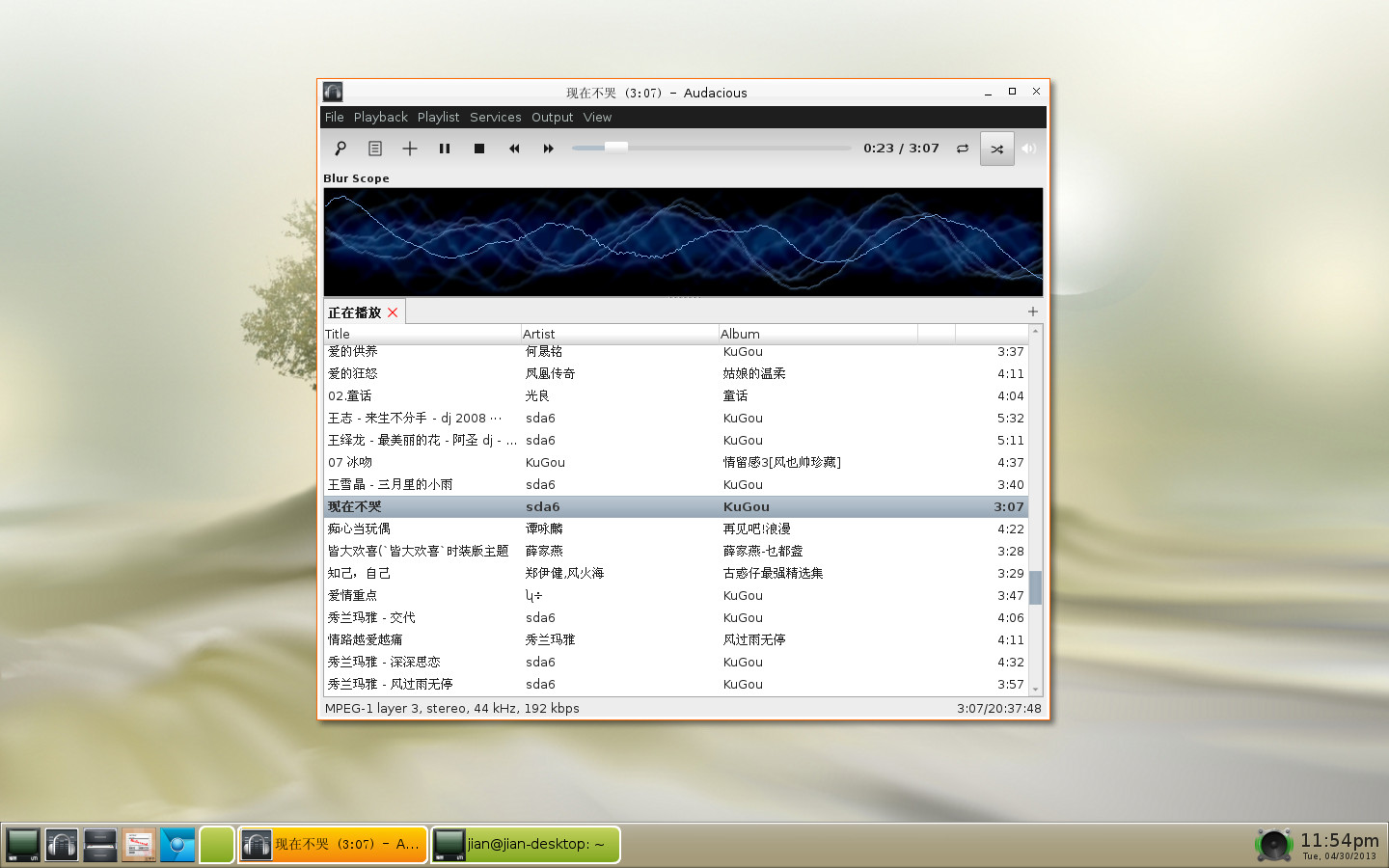Open the File menu
1389x868 pixels.
pyautogui.click(x=335, y=117)
